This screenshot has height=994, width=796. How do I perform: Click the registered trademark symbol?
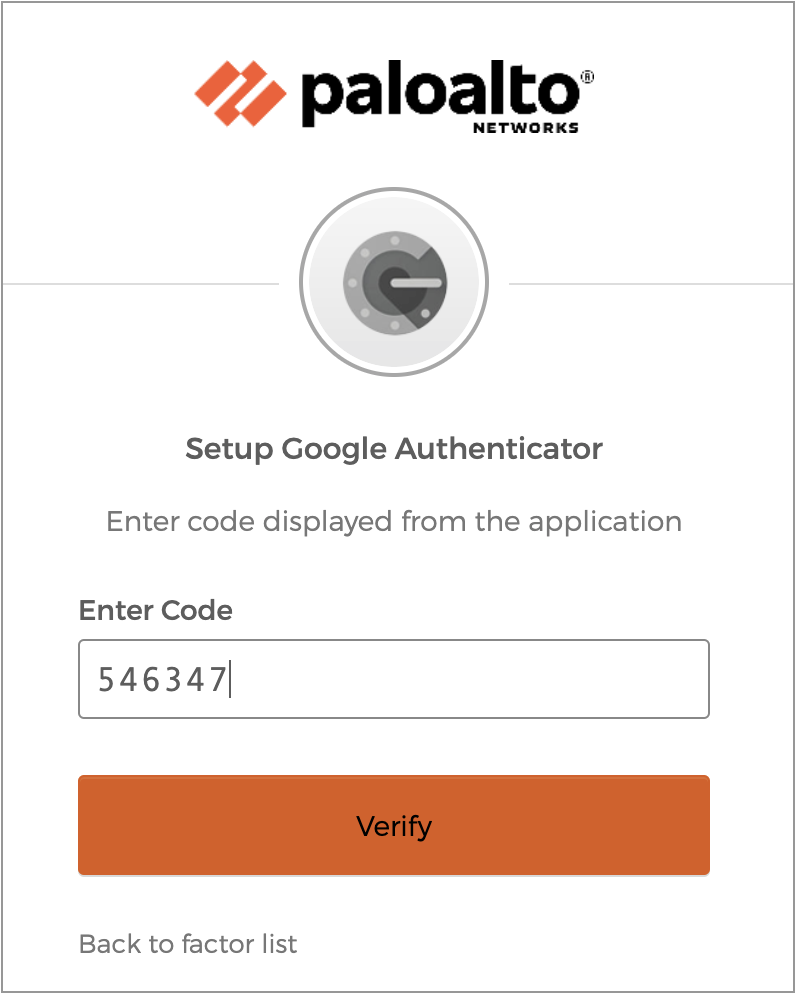tap(587, 76)
